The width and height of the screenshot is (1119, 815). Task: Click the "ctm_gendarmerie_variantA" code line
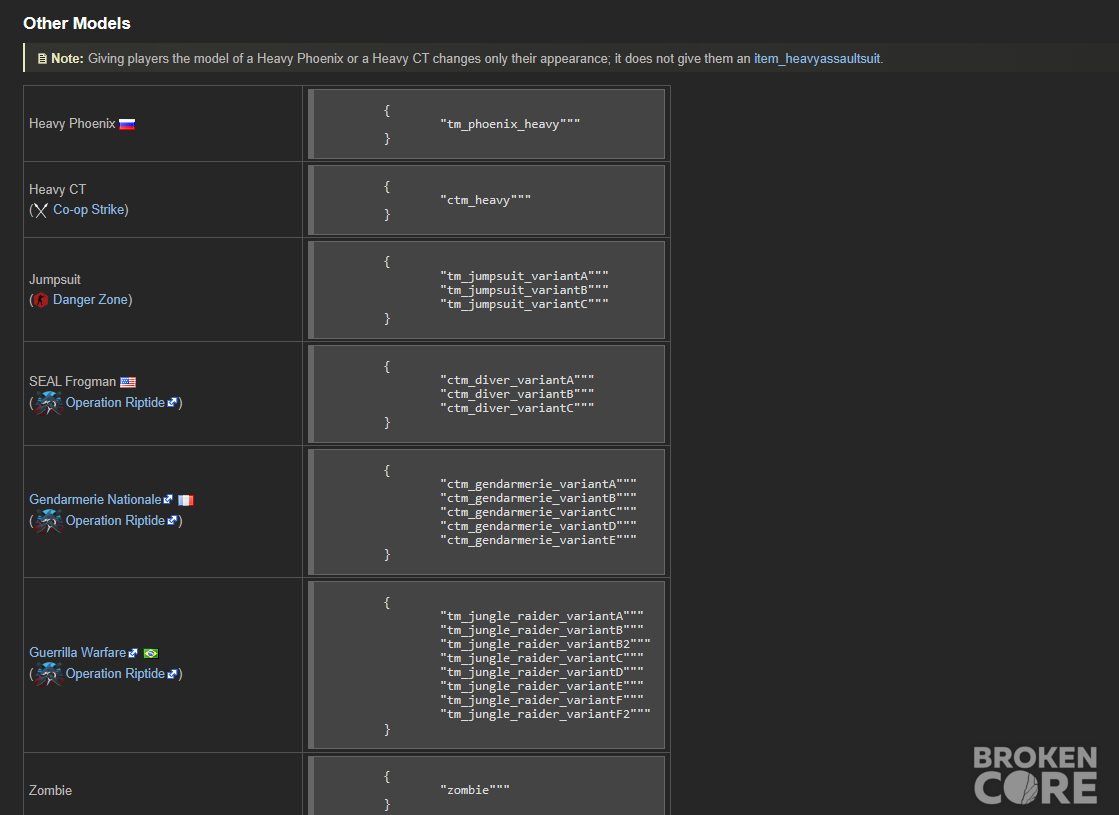(539, 484)
